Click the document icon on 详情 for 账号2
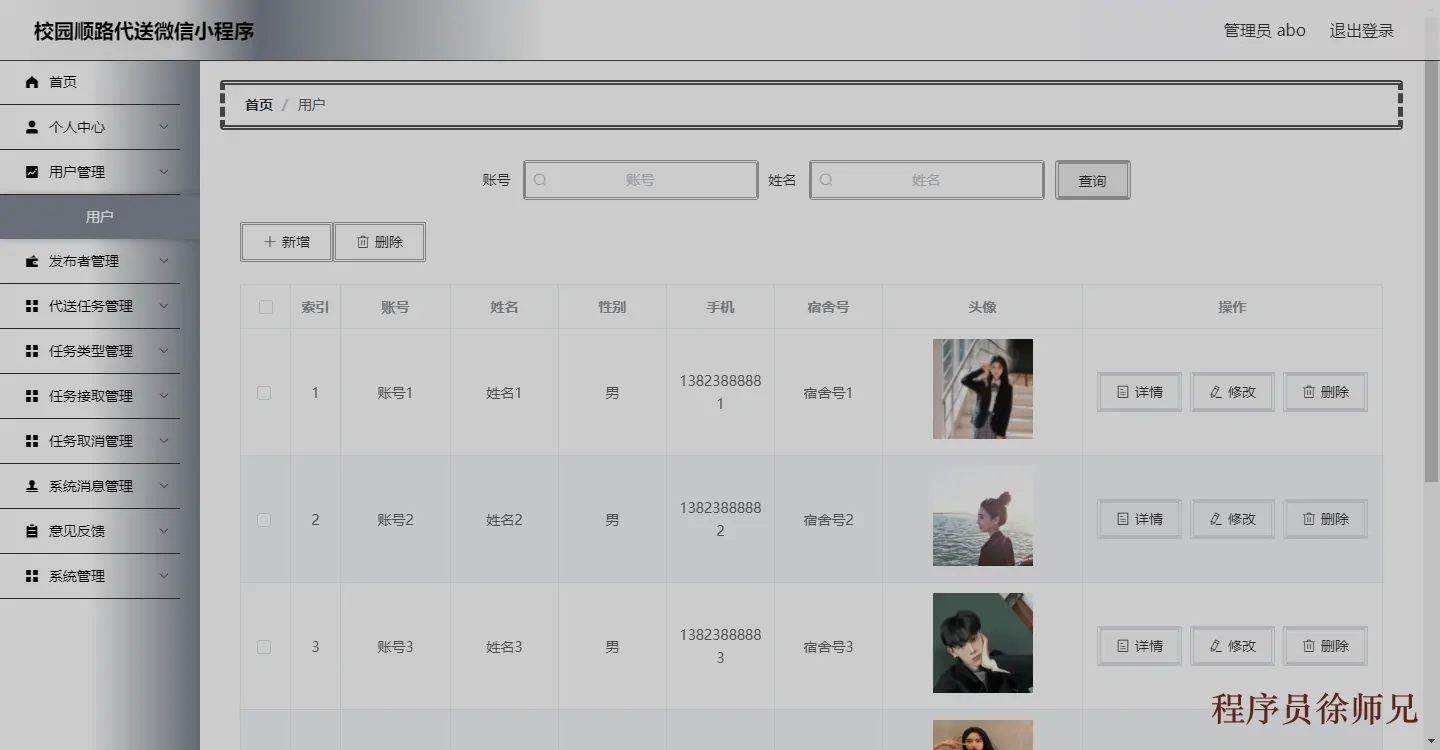Image resolution: width=1440 pixels, height=750 pixels. (x=1123, y=519)
